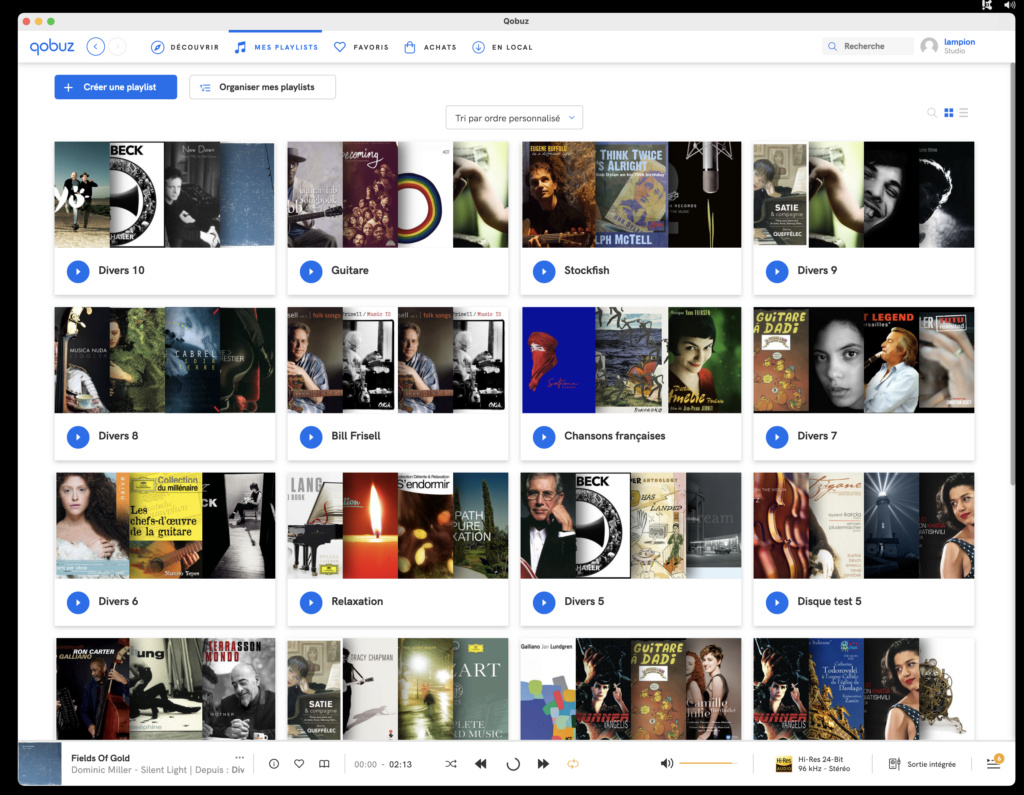Image resolution: width=1024 pixels, height=795 pixels.
Task: Open the Divers 7 playlist title
Action: (817, 436)
